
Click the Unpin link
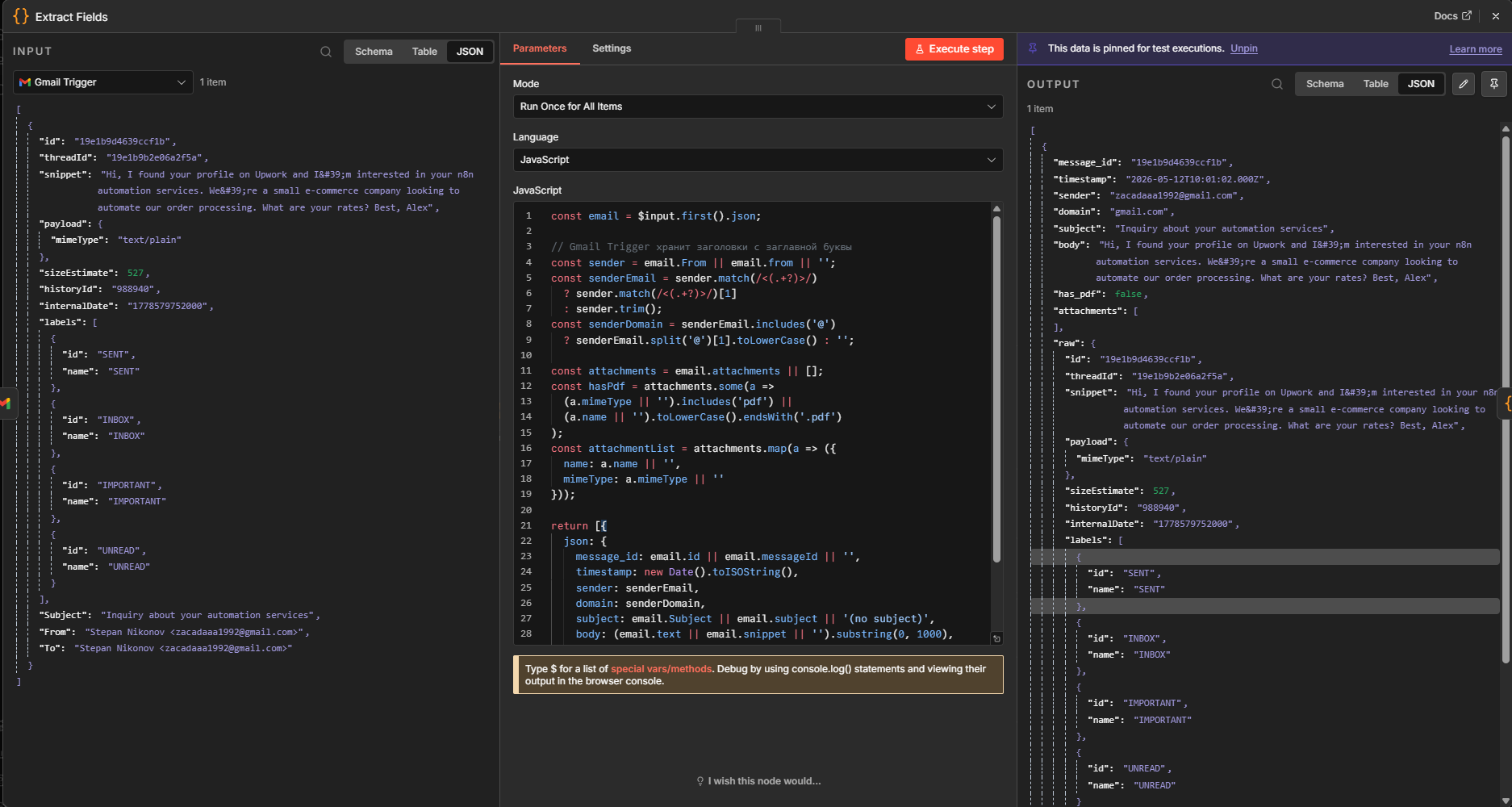[x=1243, y=48]
